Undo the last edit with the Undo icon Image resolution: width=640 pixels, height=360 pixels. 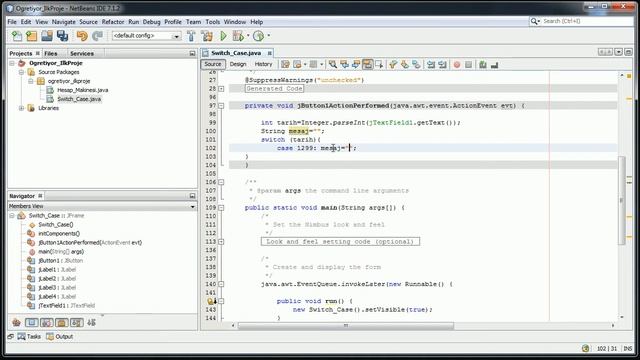click(82, 36)
